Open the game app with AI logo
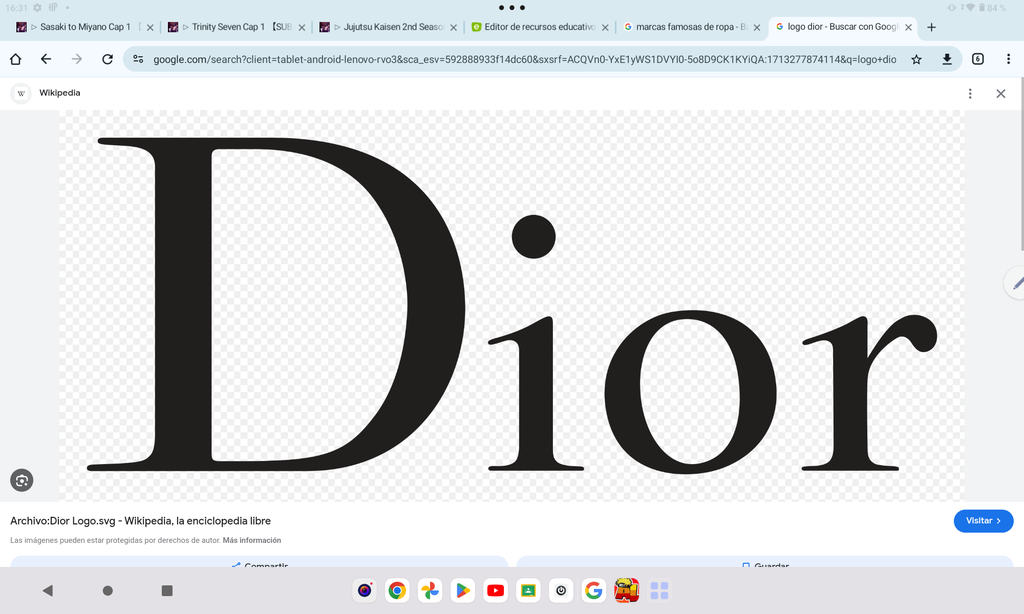The image size is (1024, 614). (626, 590)
